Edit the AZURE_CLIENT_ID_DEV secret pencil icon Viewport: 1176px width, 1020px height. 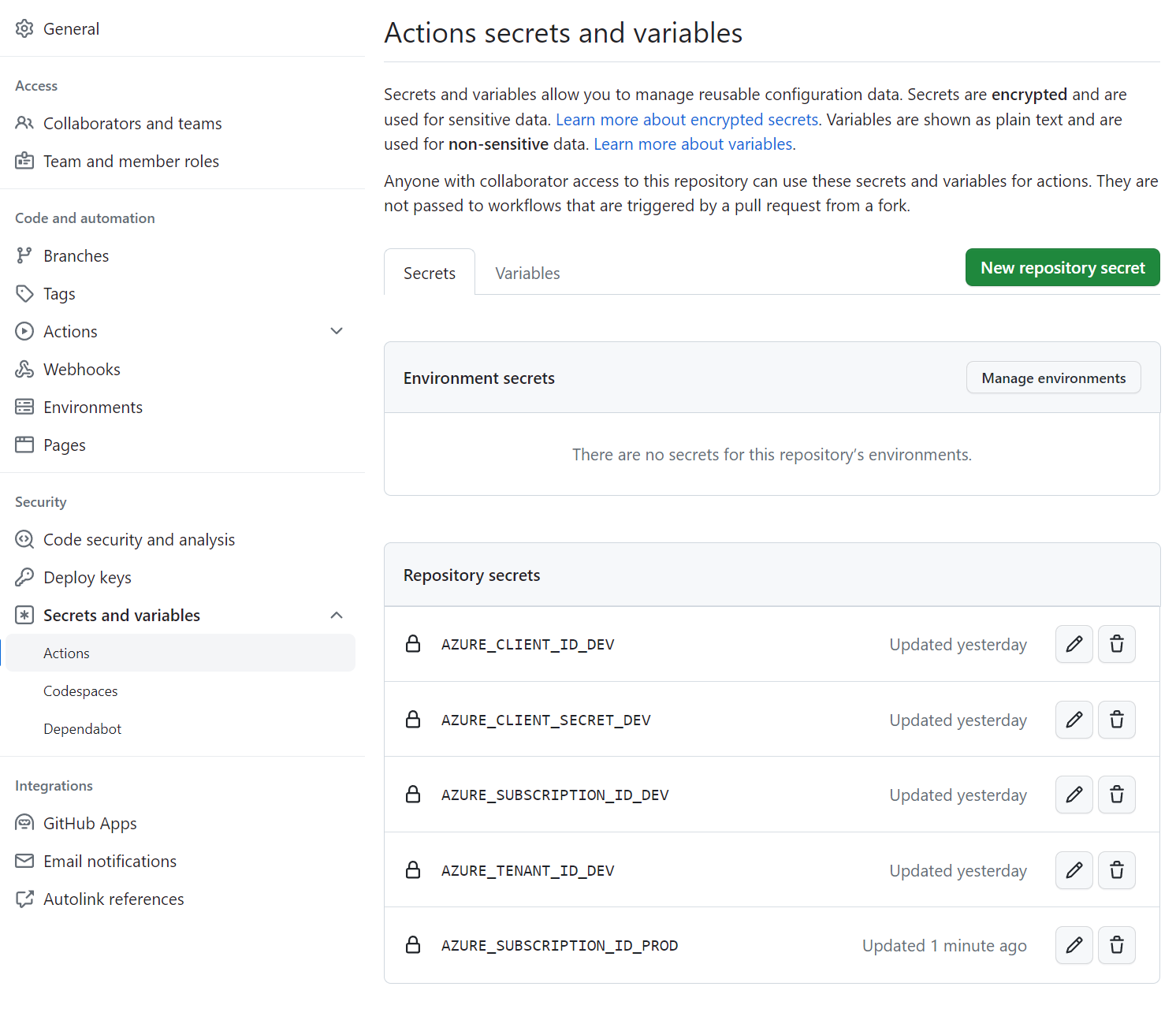[1074, 644]
